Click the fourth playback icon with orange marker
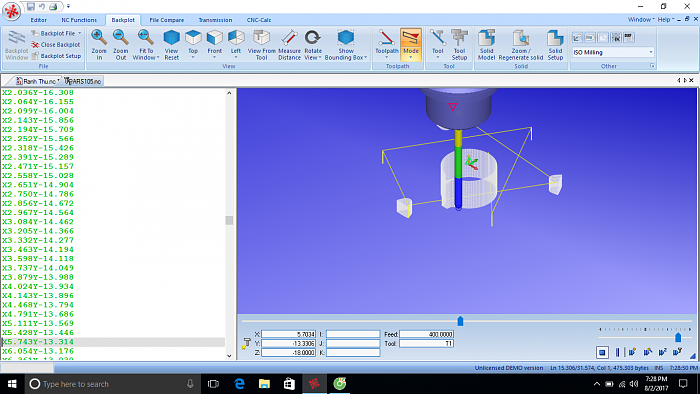 [648, 353]
